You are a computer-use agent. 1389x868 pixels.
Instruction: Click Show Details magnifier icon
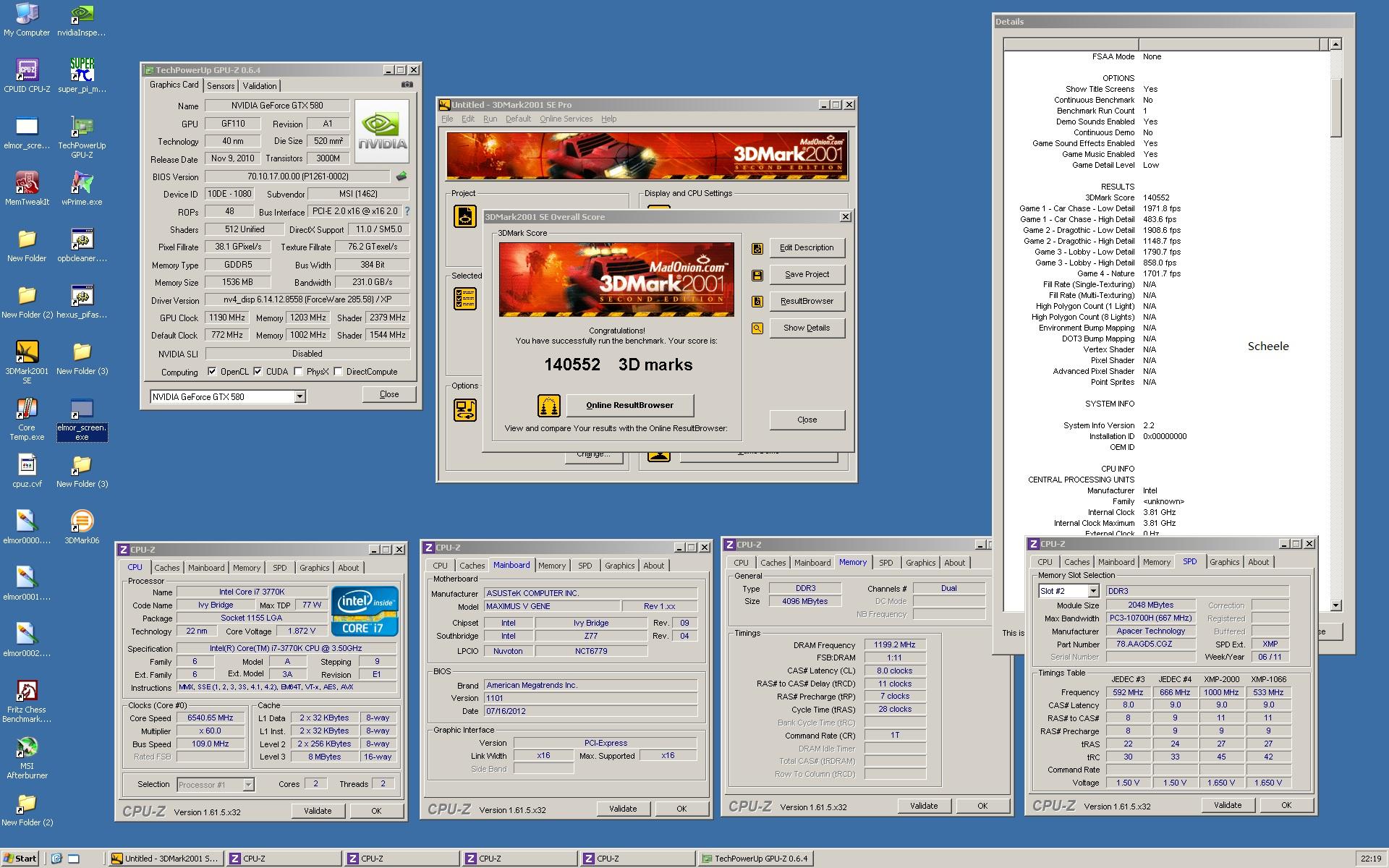[757, 328]
